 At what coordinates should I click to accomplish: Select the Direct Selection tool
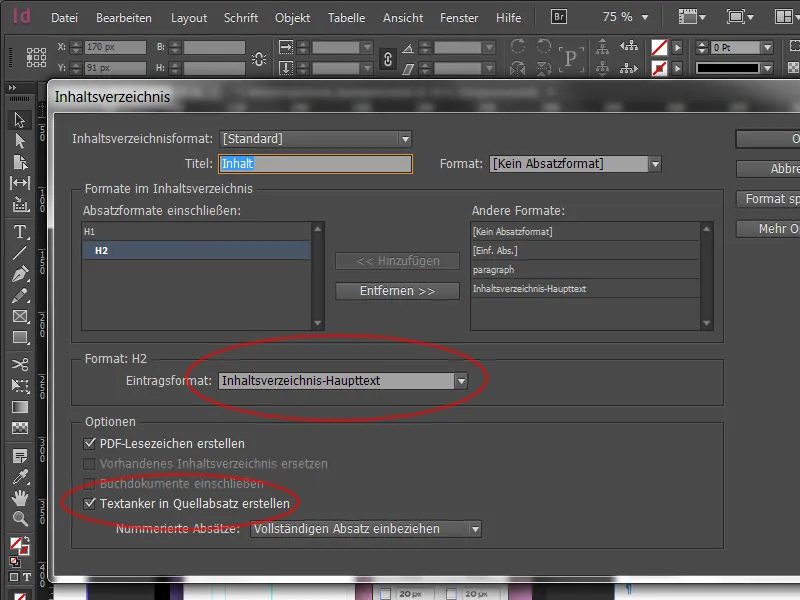pyautogui.click(x=20, y=140)
